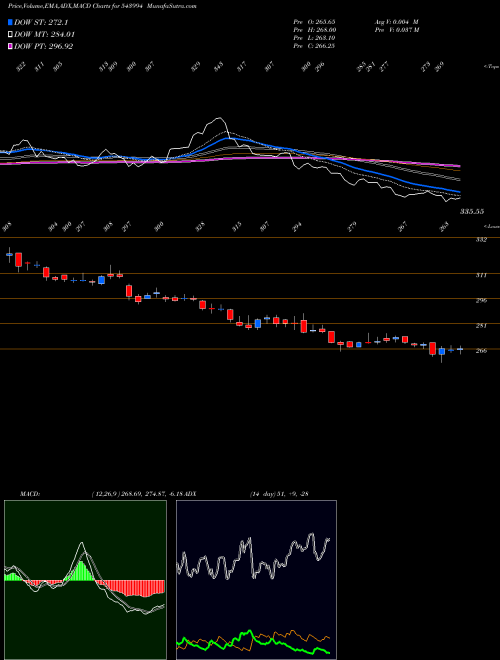Click the 266 price level axis label
The image size is (500, 660).
(481, 351)
